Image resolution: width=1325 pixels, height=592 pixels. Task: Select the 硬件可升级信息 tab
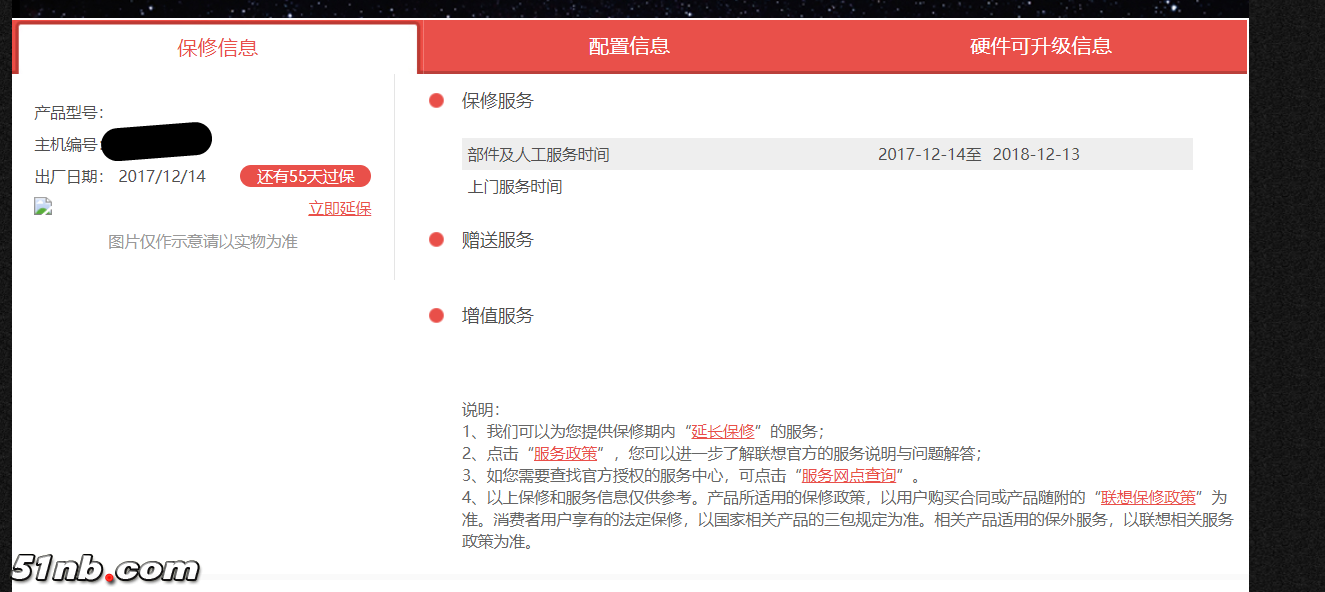[1040, 46]
